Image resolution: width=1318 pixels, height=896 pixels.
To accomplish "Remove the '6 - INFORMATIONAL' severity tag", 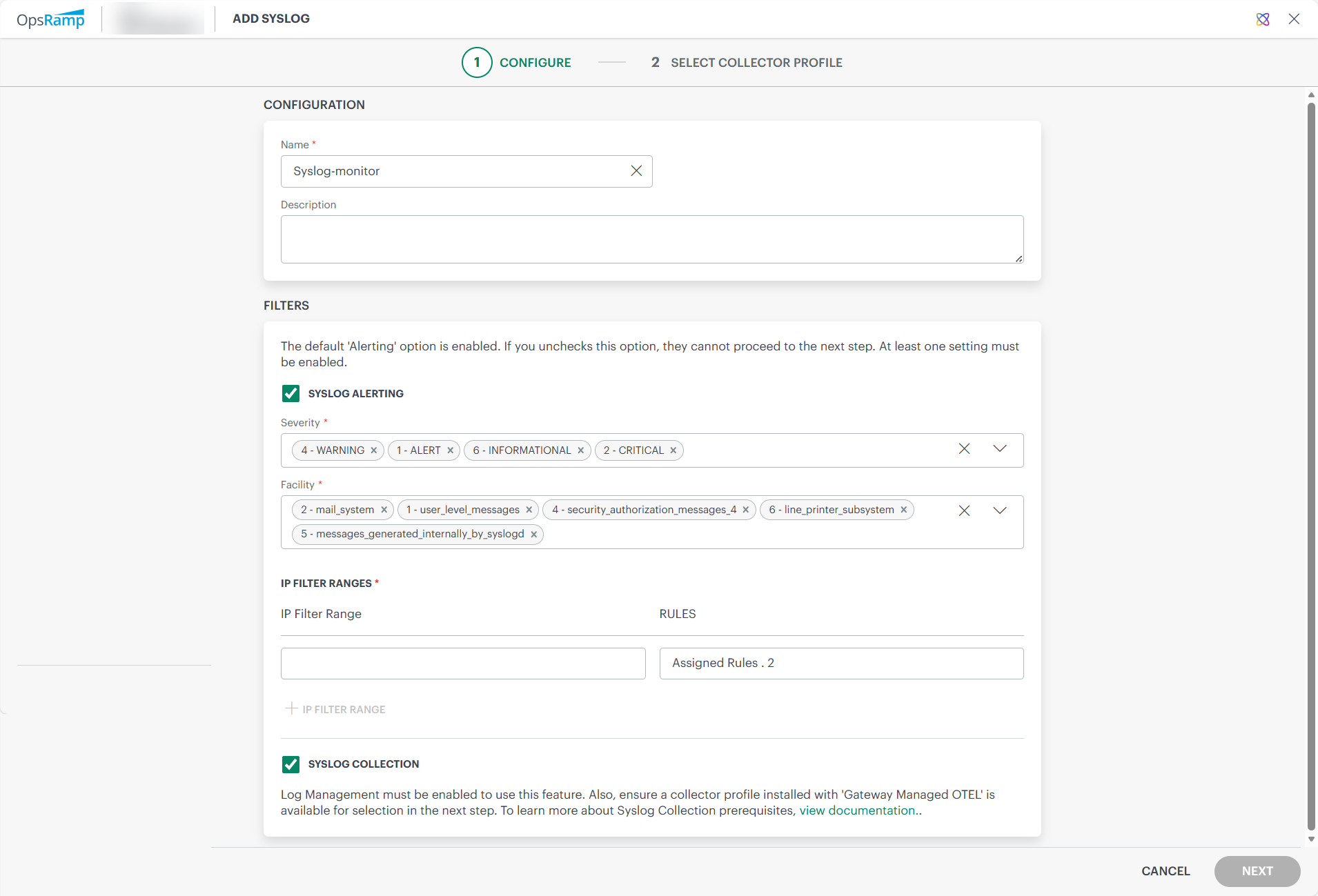I will click(581, 450).
